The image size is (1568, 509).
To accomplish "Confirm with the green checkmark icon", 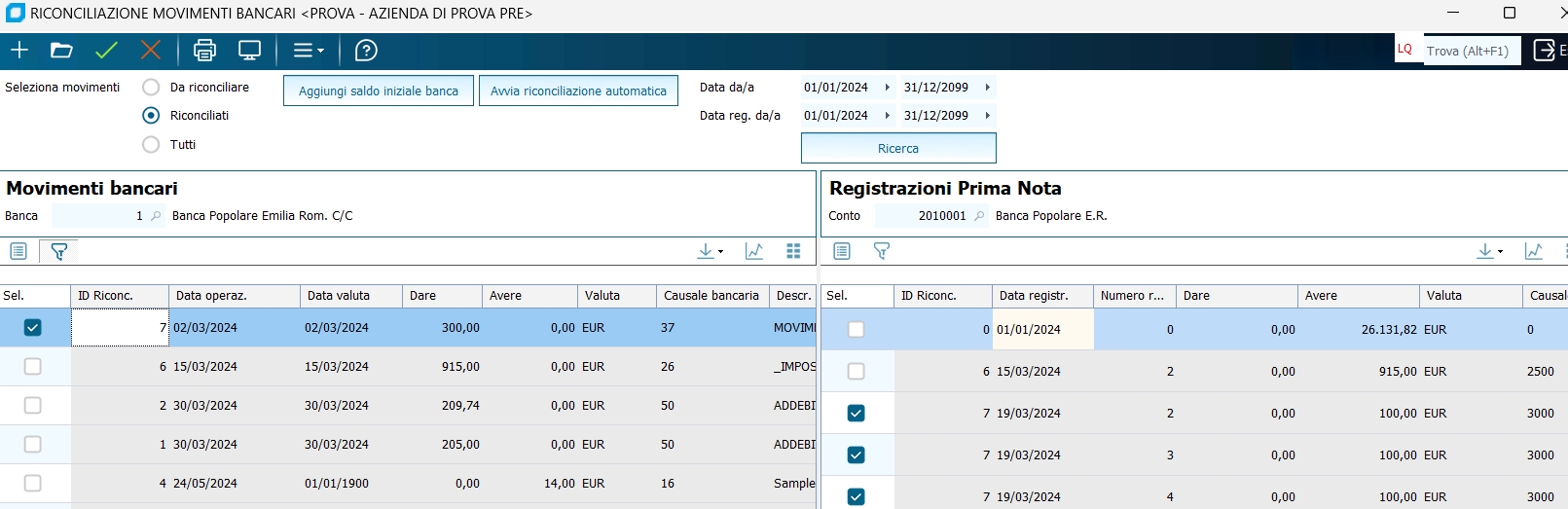I will [x=106, y=51].
